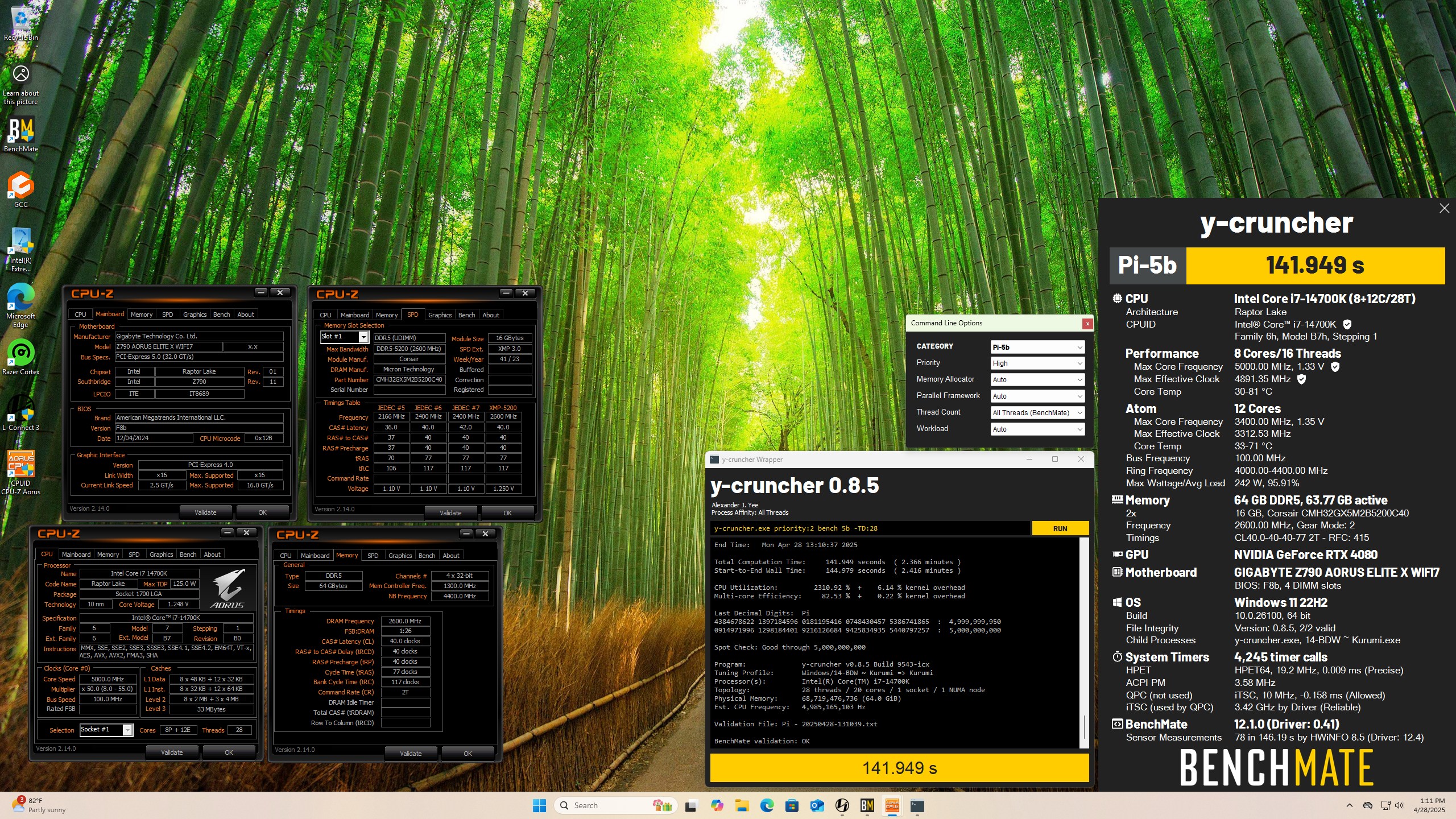Screen dimensions: 1456x819
Task: Open the weather widget showing 82°F
Action: [40, 805]
